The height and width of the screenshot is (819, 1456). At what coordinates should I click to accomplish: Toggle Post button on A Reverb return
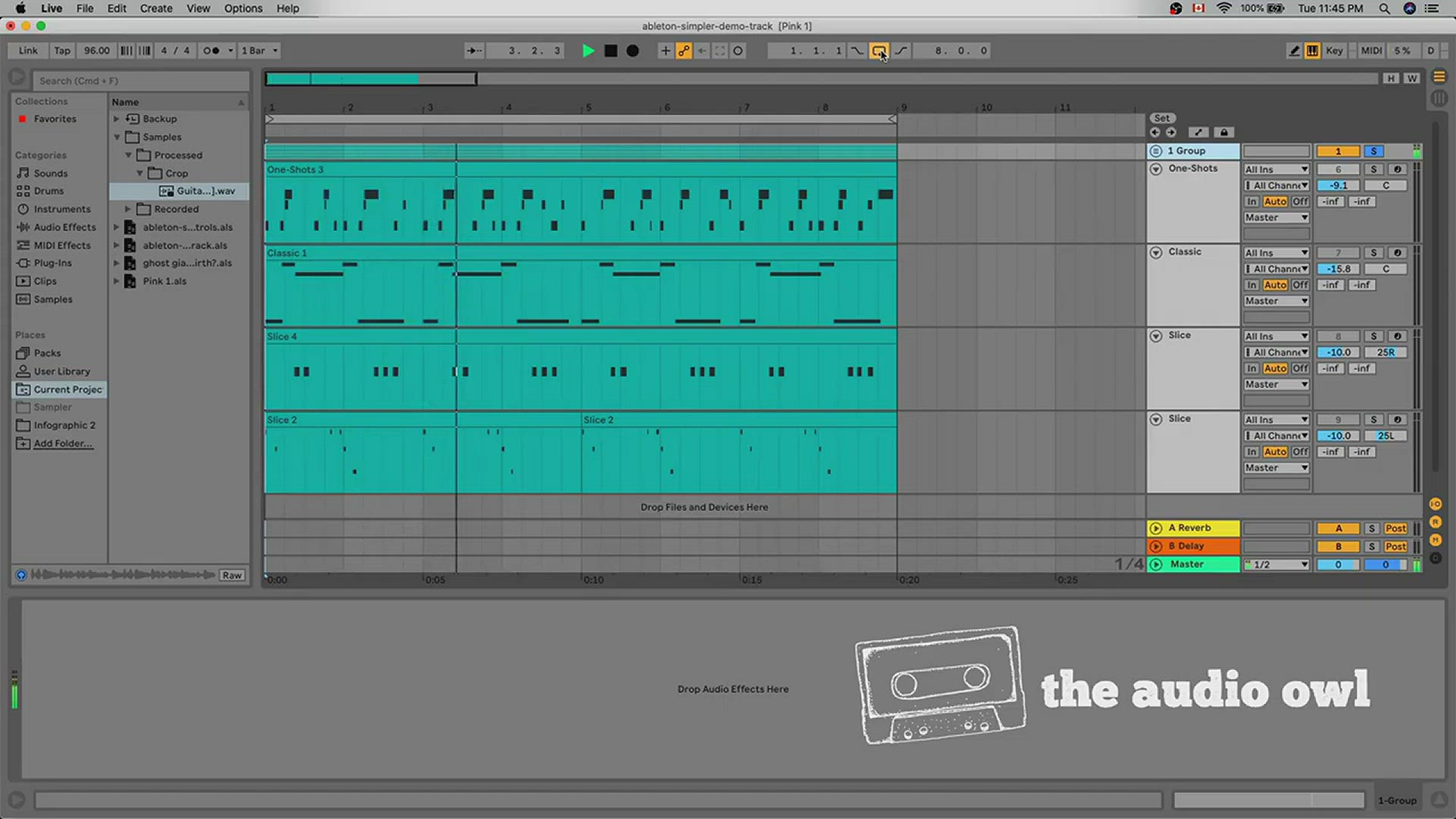pos(1395,529)
